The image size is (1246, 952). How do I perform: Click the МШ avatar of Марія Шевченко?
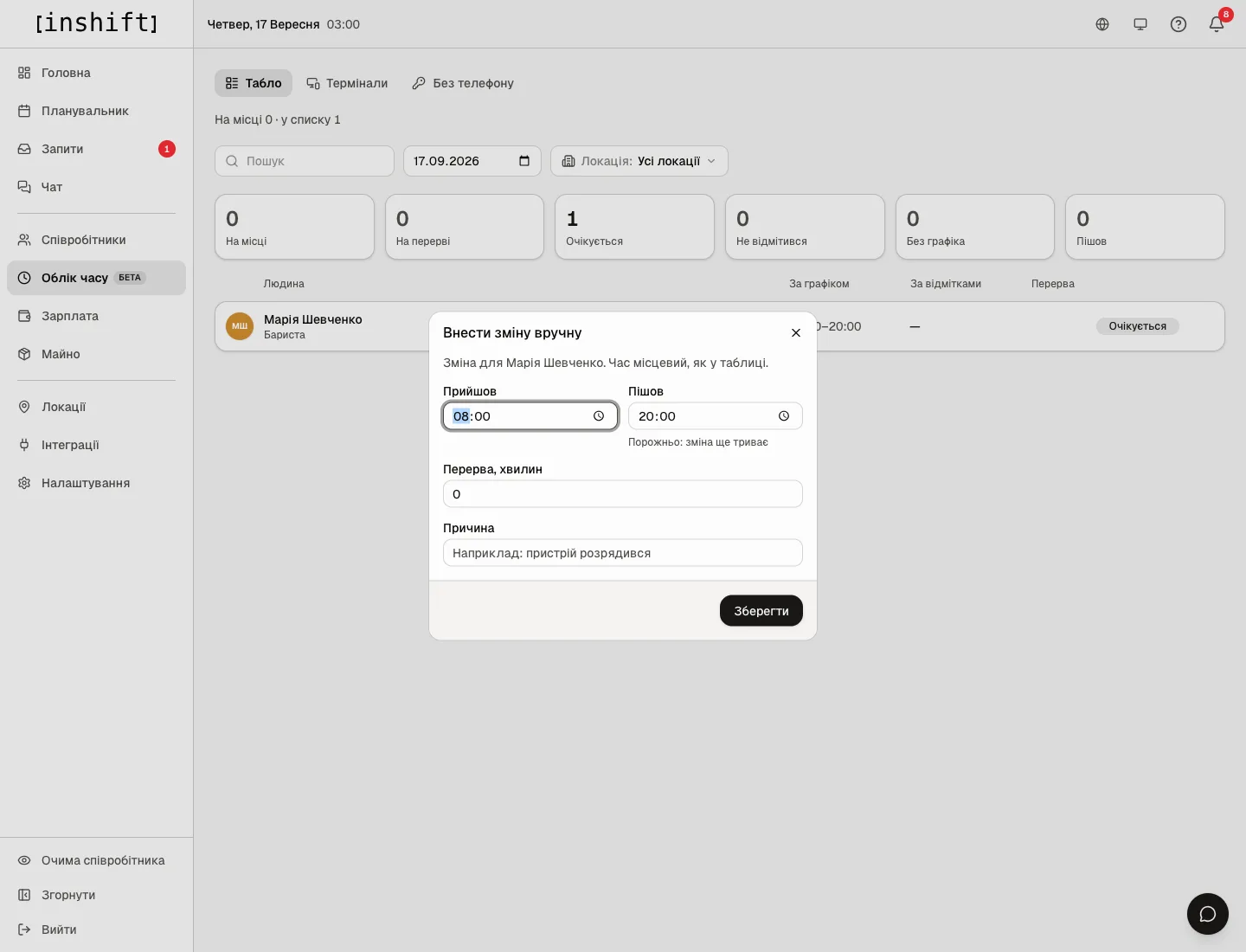click(x=240, y=326)
